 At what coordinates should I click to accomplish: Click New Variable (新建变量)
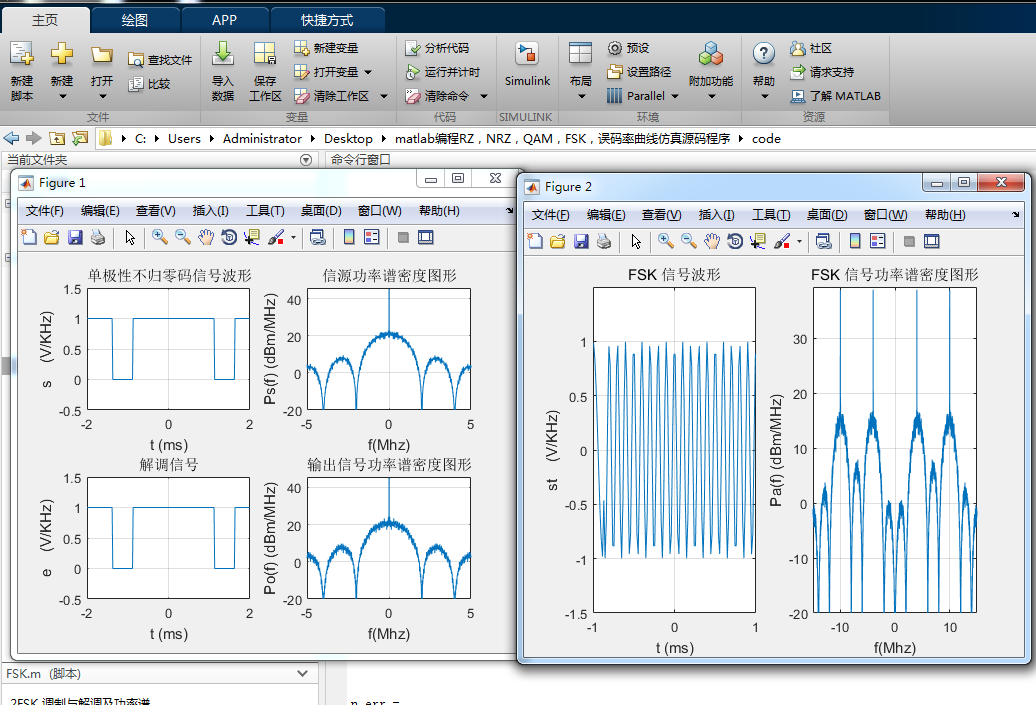point(326,48)
